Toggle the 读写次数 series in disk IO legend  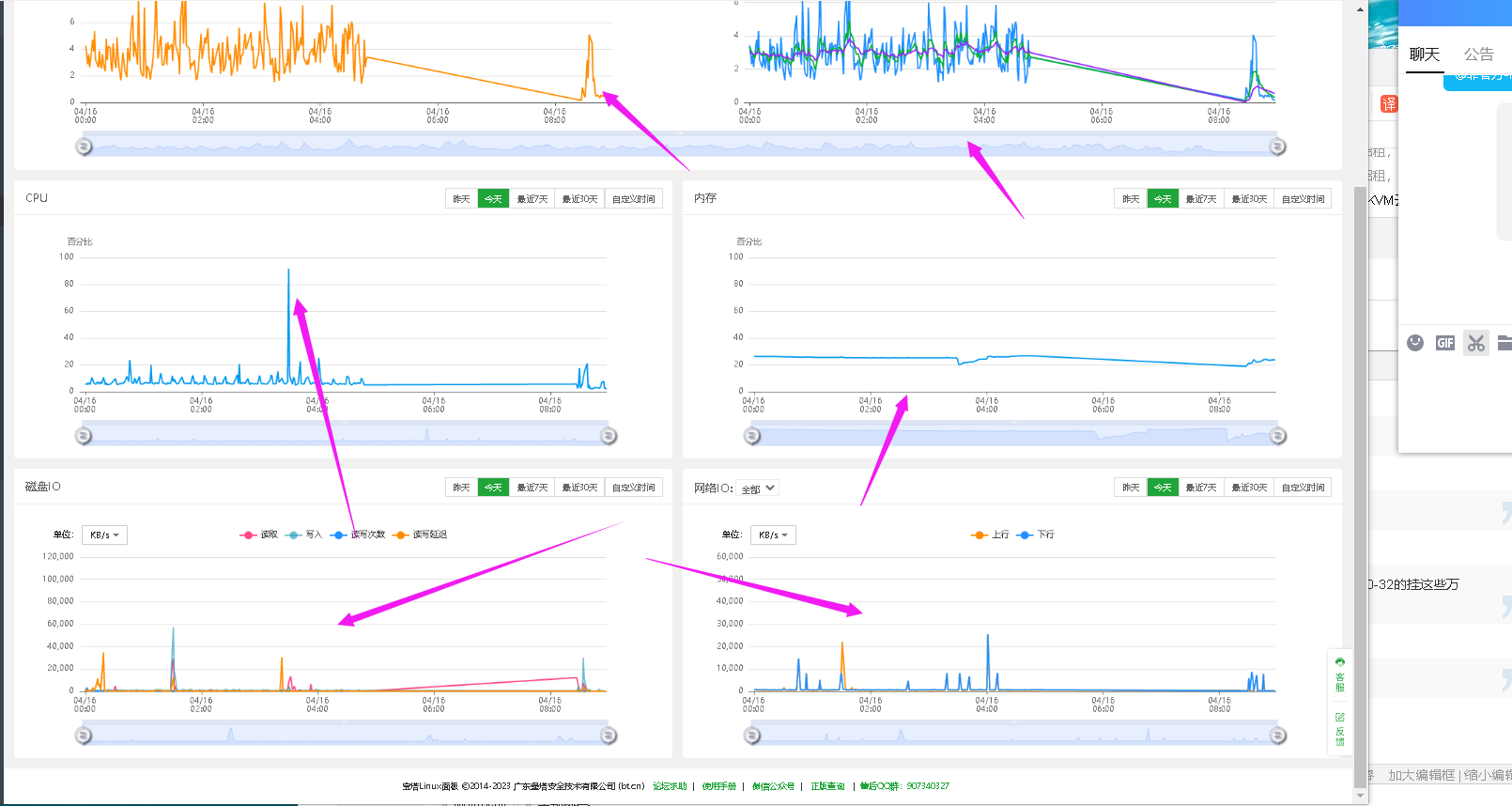click(x=358, y=535)
